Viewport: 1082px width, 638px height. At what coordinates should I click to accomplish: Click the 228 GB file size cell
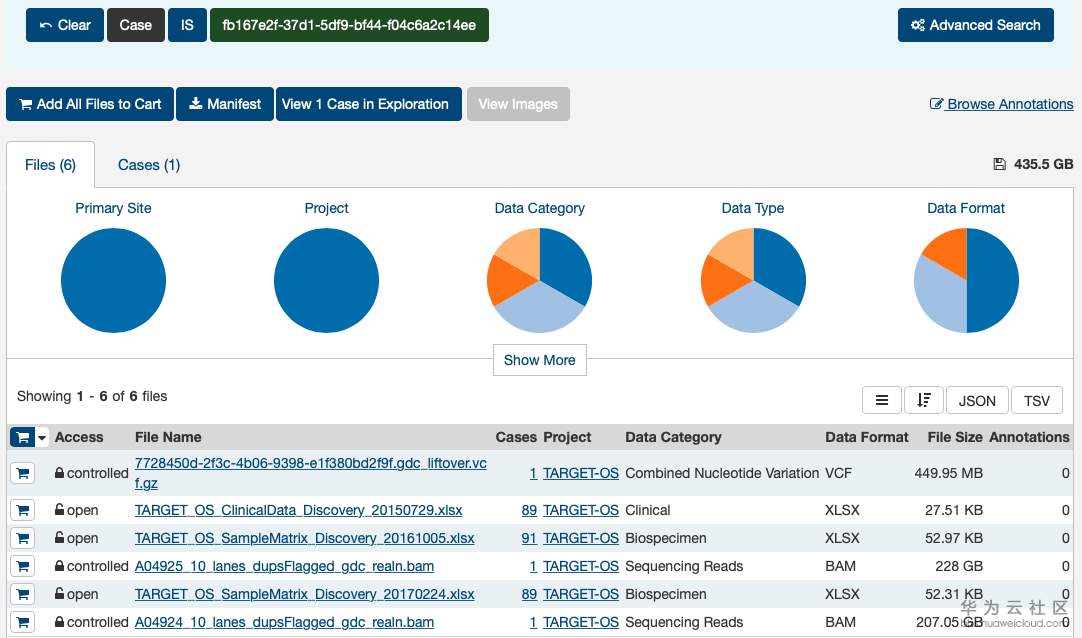[958, 566]
